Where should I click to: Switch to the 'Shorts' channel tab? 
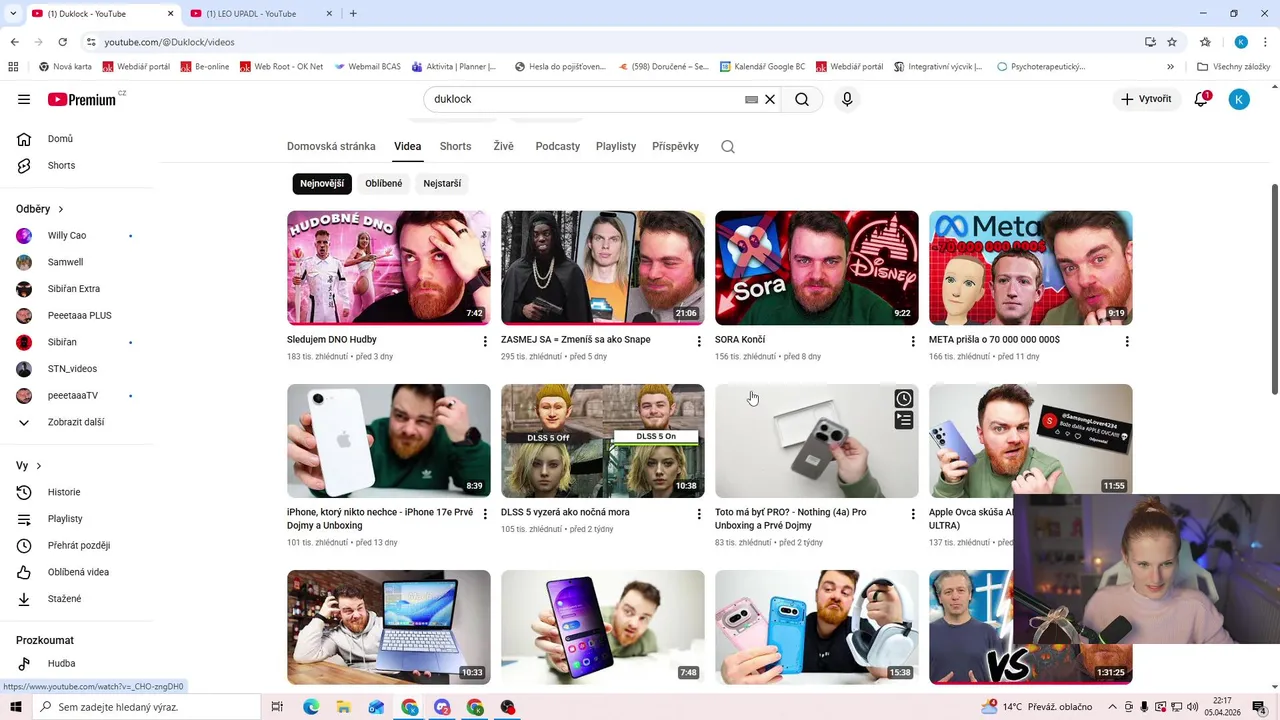tap(455, 146)
